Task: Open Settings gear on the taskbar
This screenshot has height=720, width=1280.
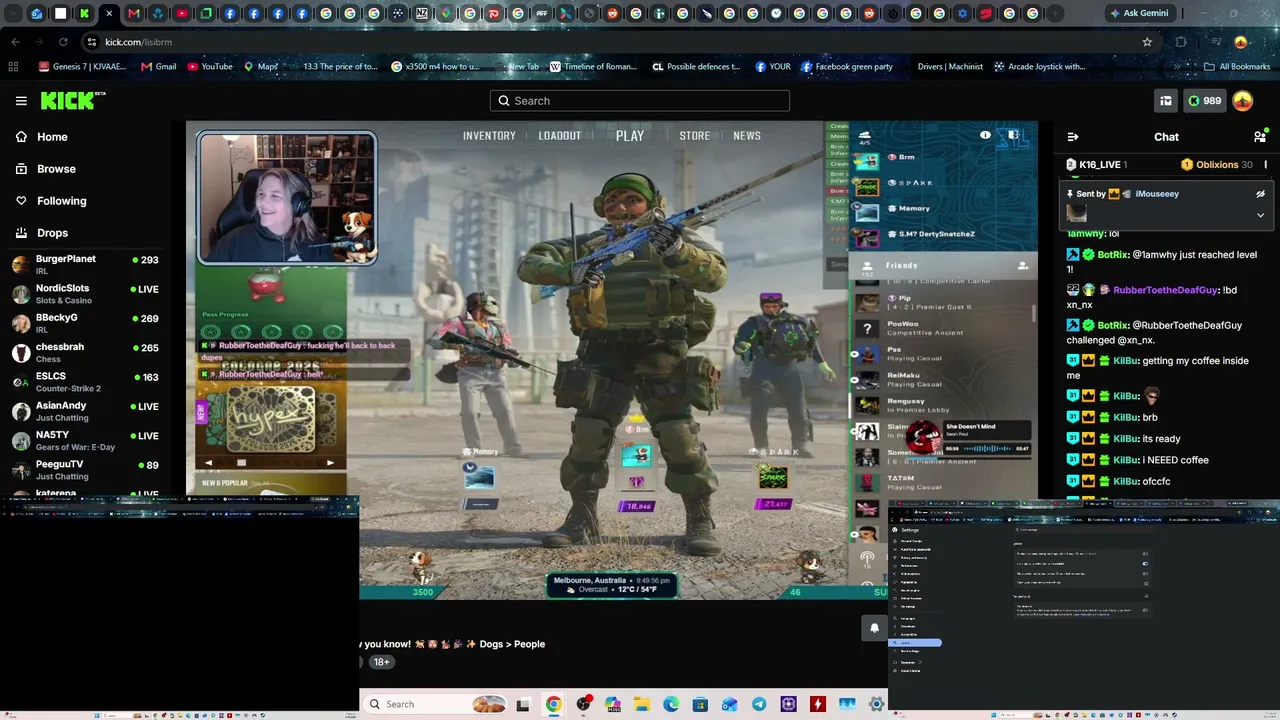Action: pyautogui.click(x=877, y=704)
